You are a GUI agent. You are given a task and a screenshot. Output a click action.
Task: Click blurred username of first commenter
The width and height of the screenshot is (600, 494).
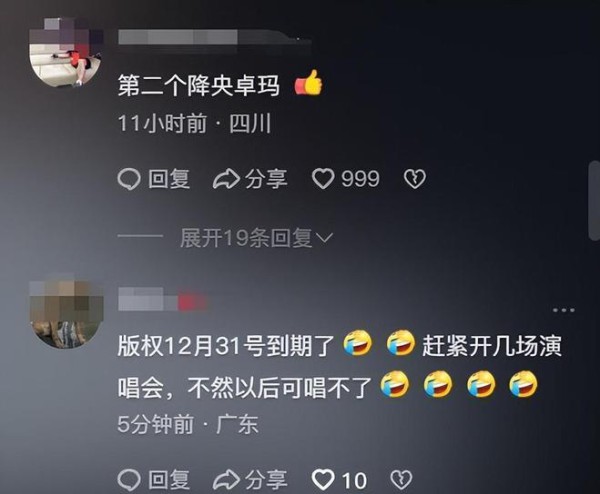(x=214, y=37)
